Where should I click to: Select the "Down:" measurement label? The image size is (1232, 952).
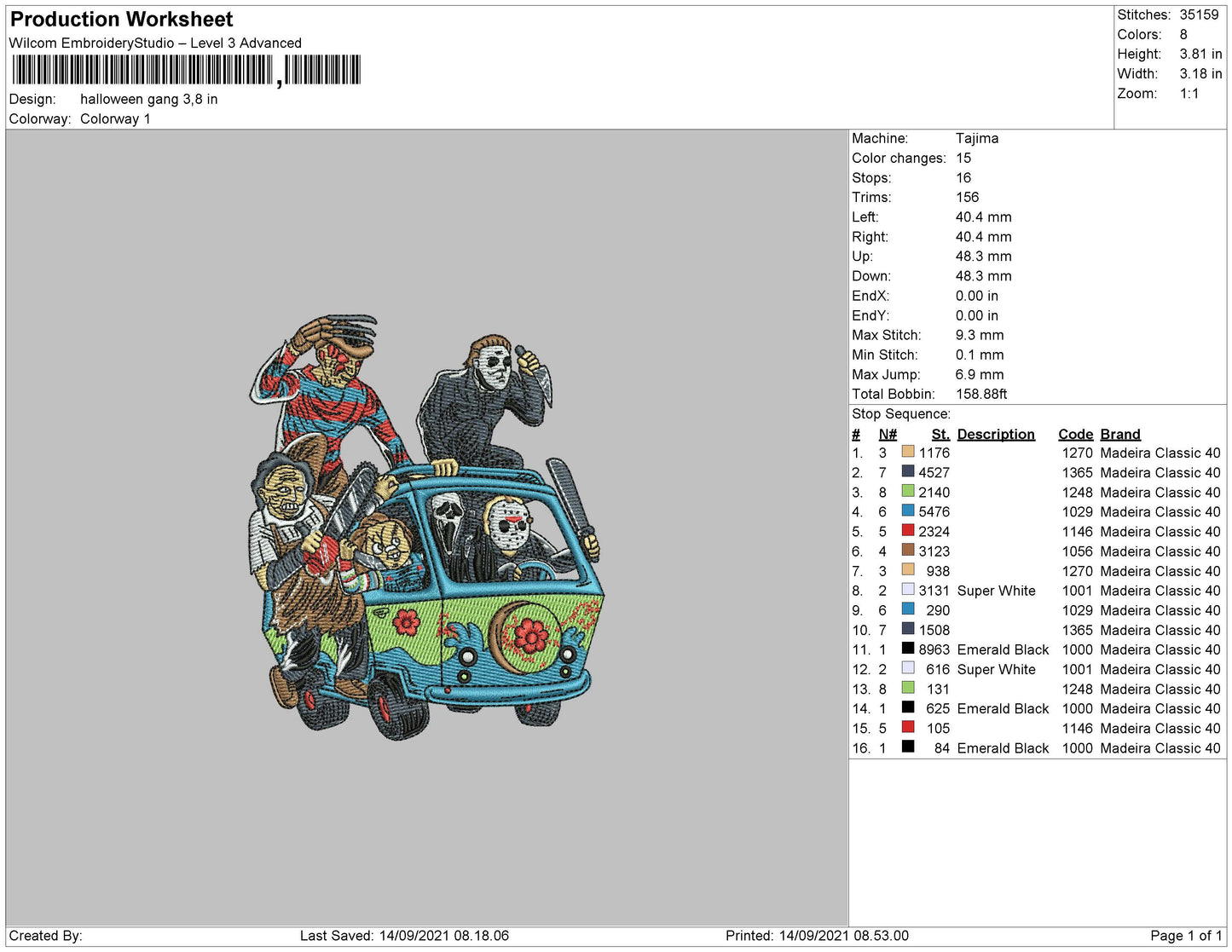click(x=871, y=275)
